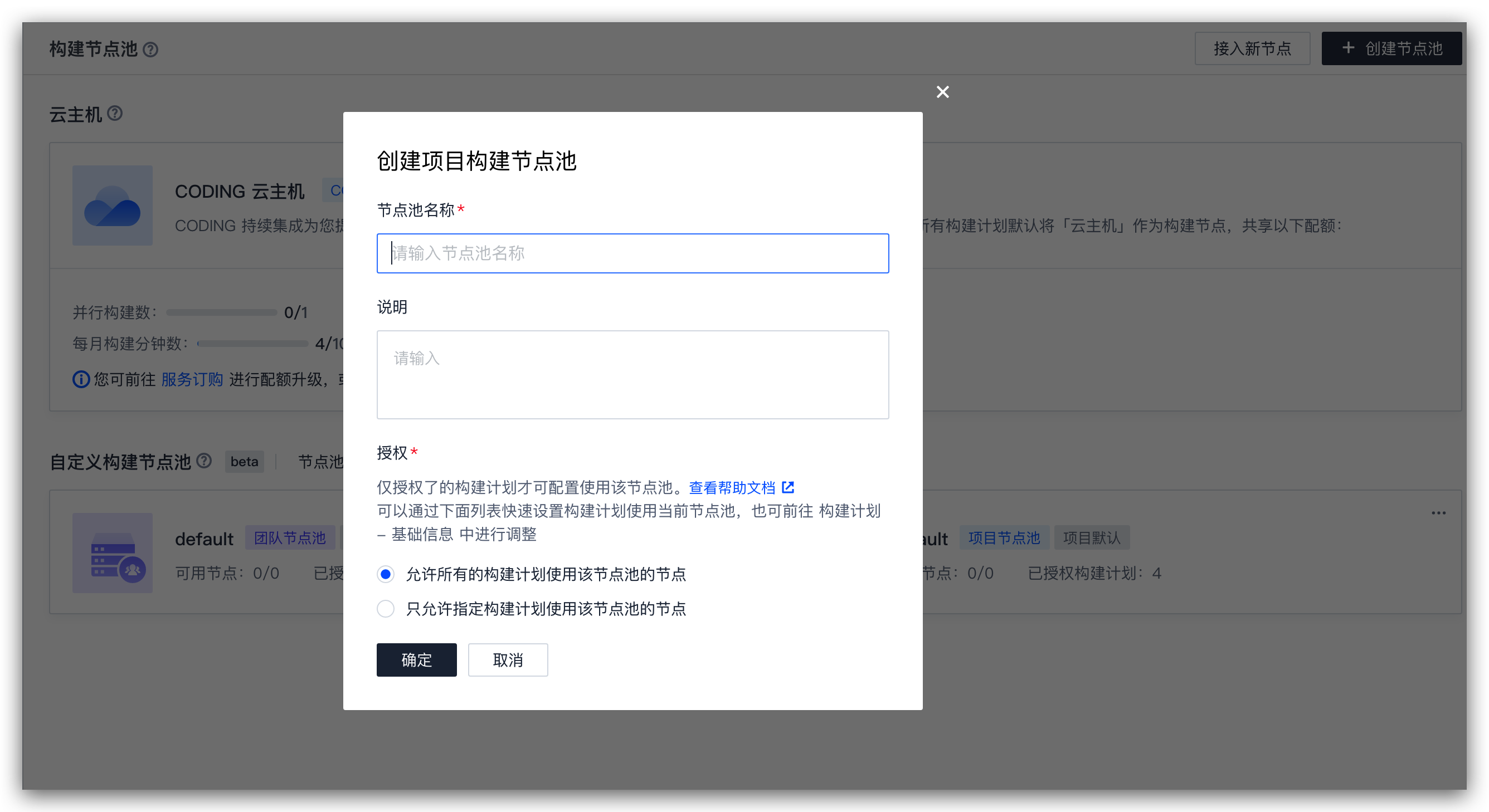Open 查看帮助文档 help link
This screenshot has height=812, width=1489.
tap(732, 488)
